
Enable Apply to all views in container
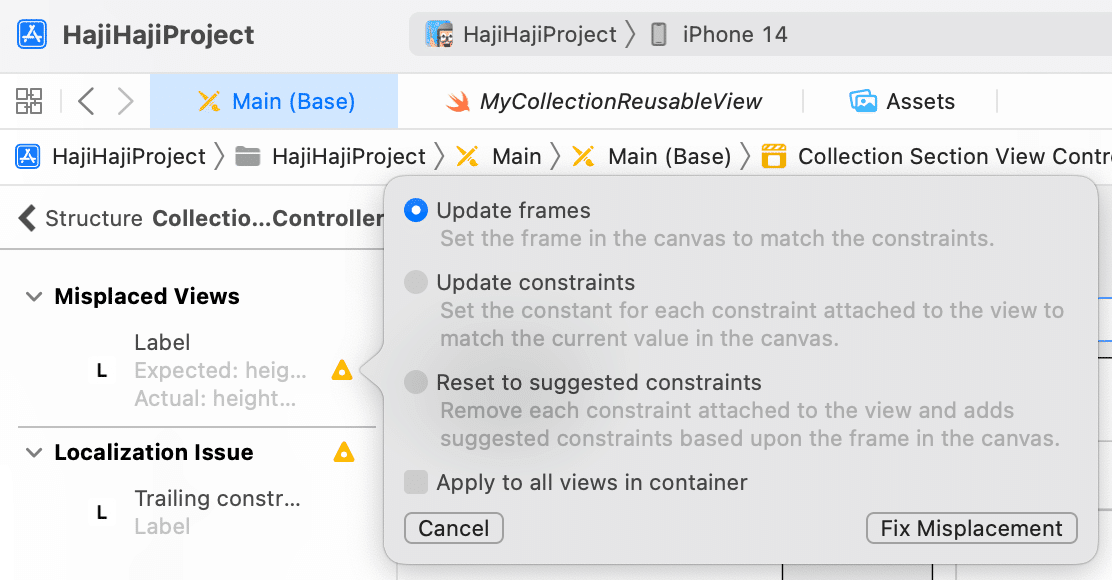pos(416,482)
